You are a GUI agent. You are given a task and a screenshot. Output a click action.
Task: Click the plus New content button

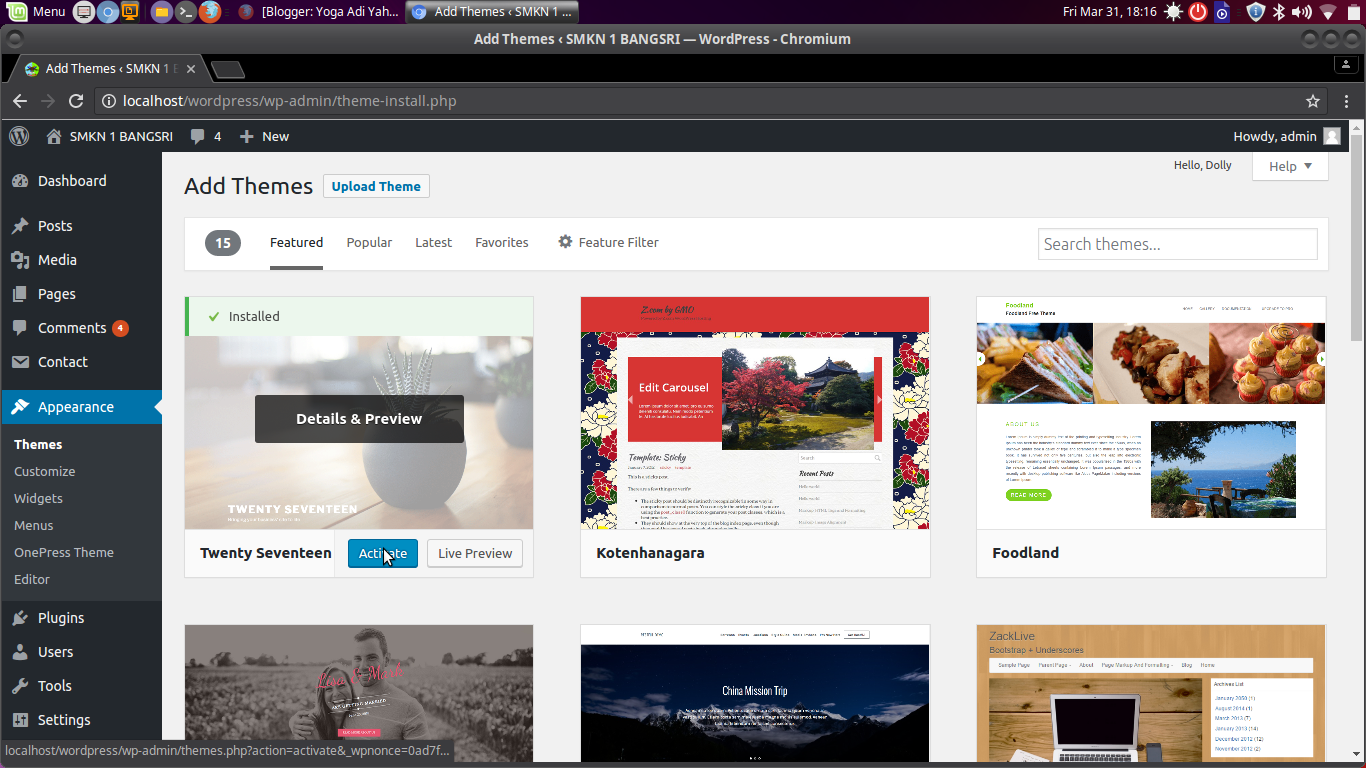point(265,136)
